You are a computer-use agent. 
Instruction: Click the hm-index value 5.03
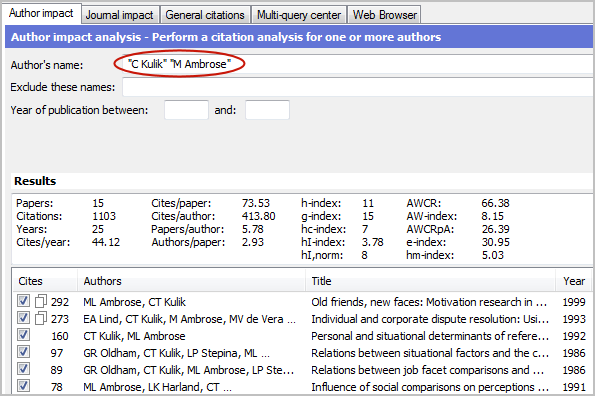[x=493, y=255]
